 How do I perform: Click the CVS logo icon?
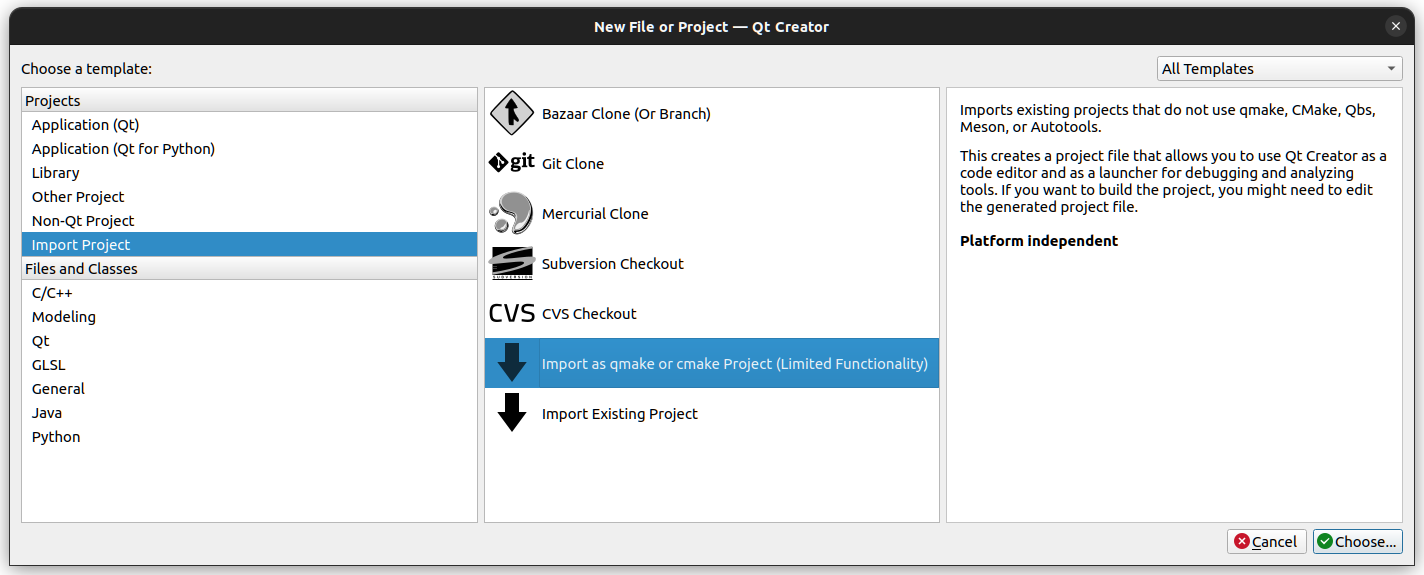point(512,313)
